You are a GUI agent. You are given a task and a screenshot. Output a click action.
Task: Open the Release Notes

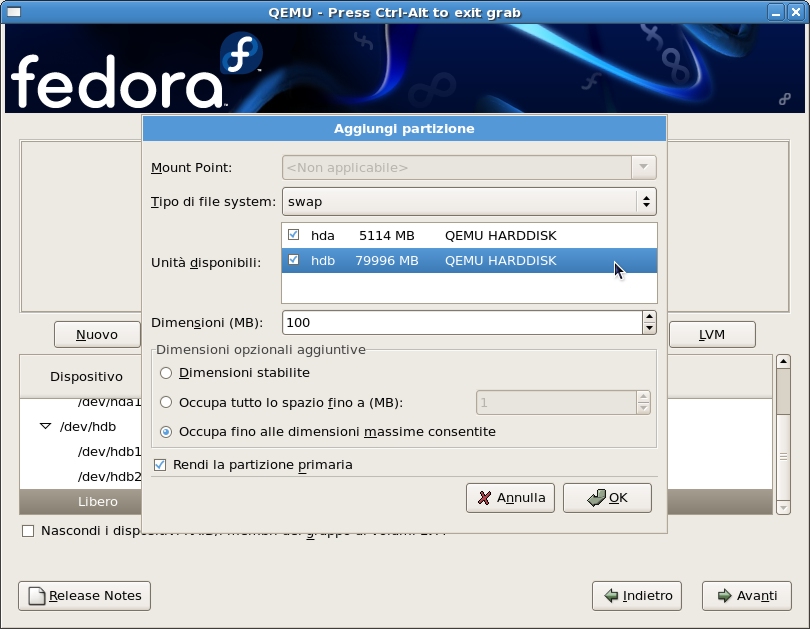tap(84, 596)
